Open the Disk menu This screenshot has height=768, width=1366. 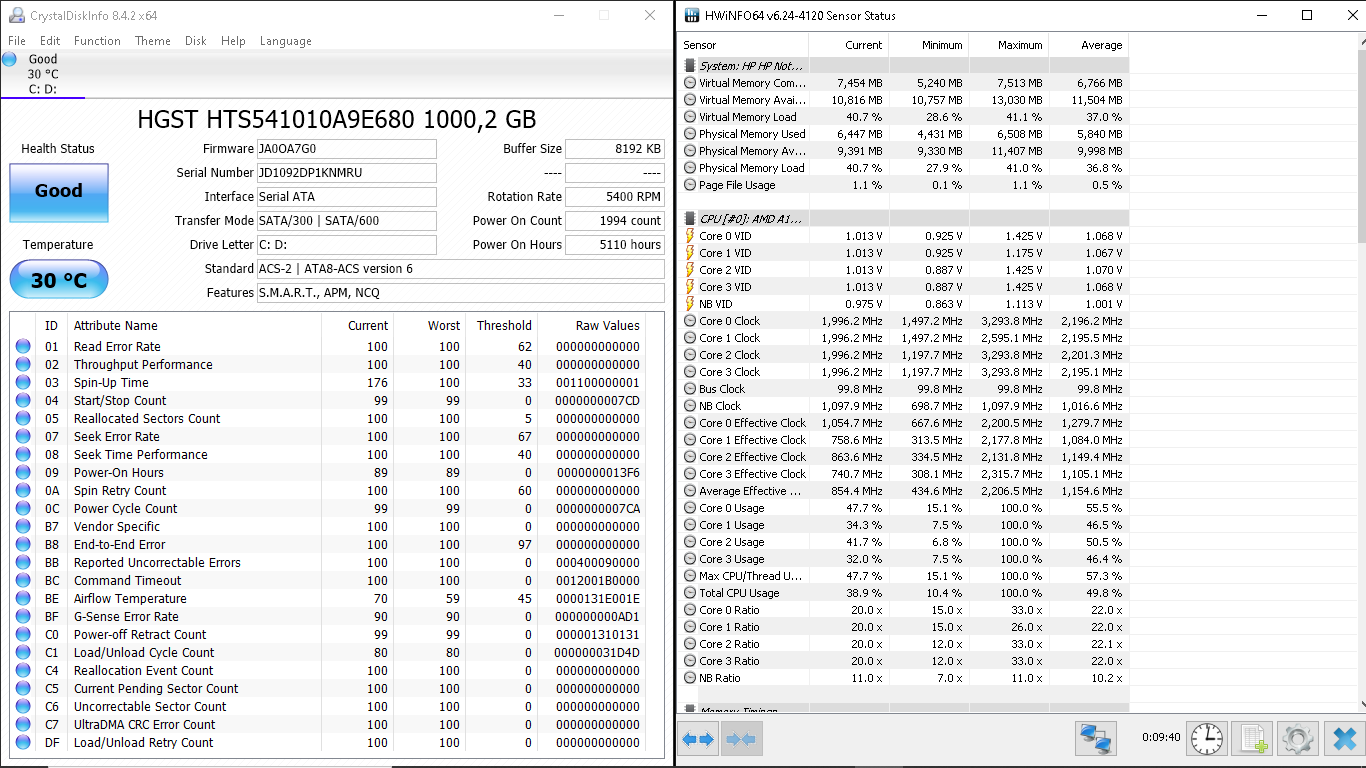(x=196, y=41)
